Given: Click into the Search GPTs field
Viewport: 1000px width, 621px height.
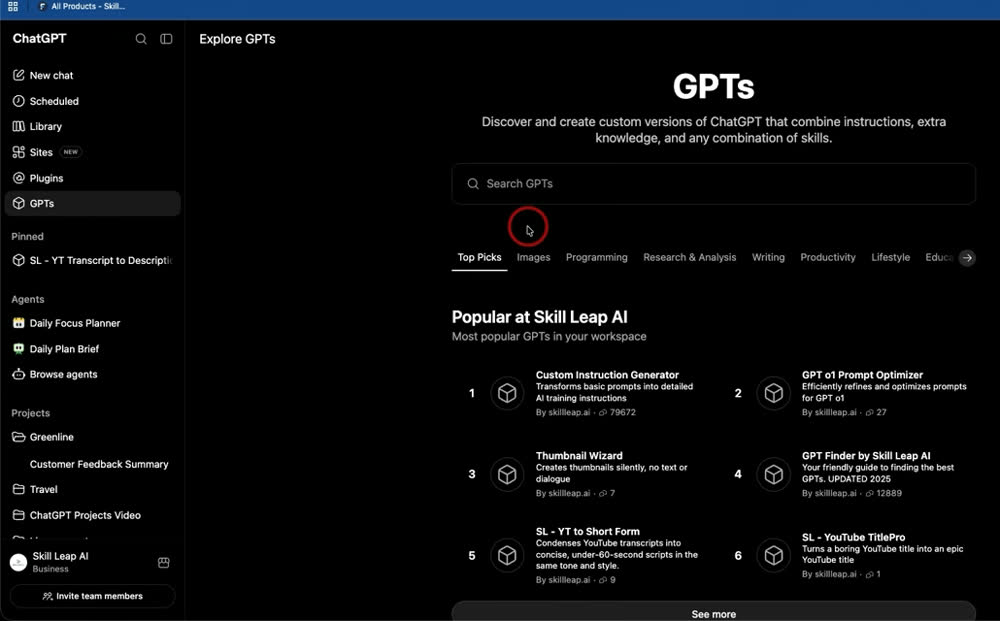Looking at the screenshot, I should [713, 184].
